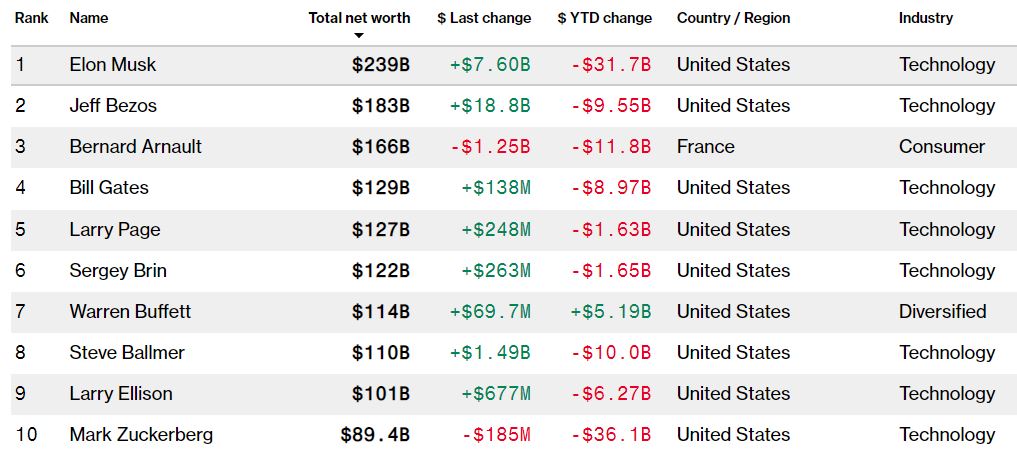Sort table by Rank column header
Image resolution: width=1017 pixels, height=455 pixels.
[31, 18]
